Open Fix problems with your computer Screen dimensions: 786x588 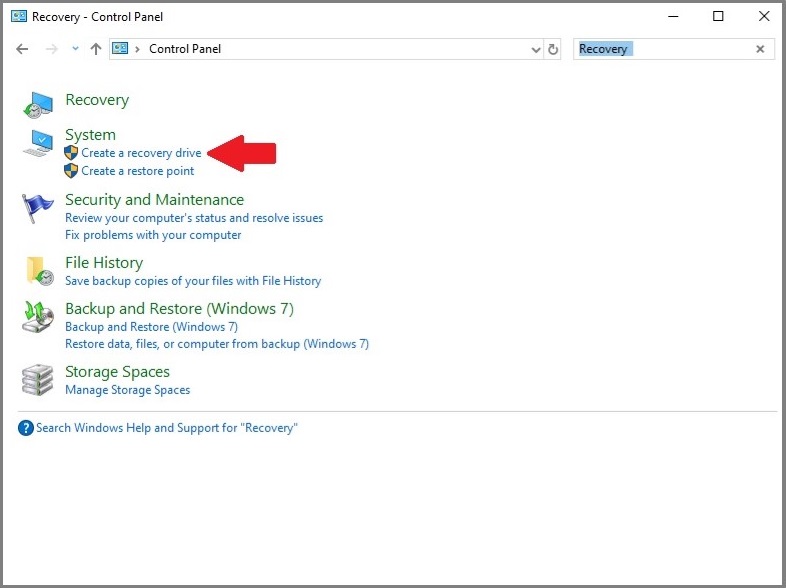click(x=153, y=235)
